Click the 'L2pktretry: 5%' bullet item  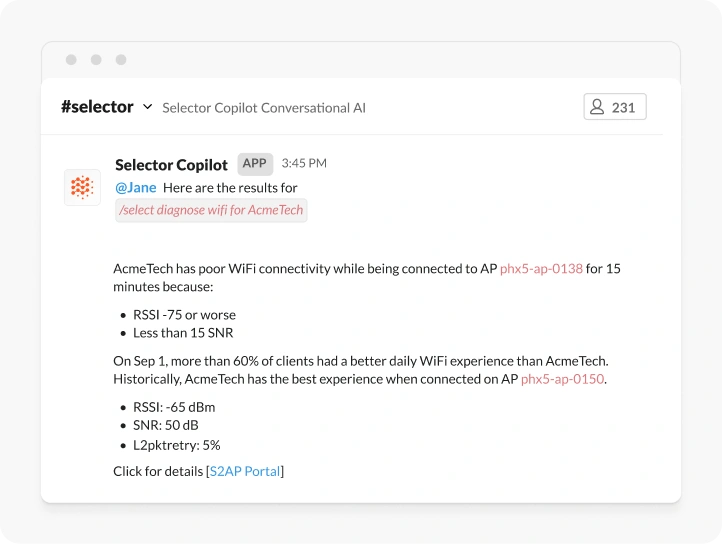[177, 445]
